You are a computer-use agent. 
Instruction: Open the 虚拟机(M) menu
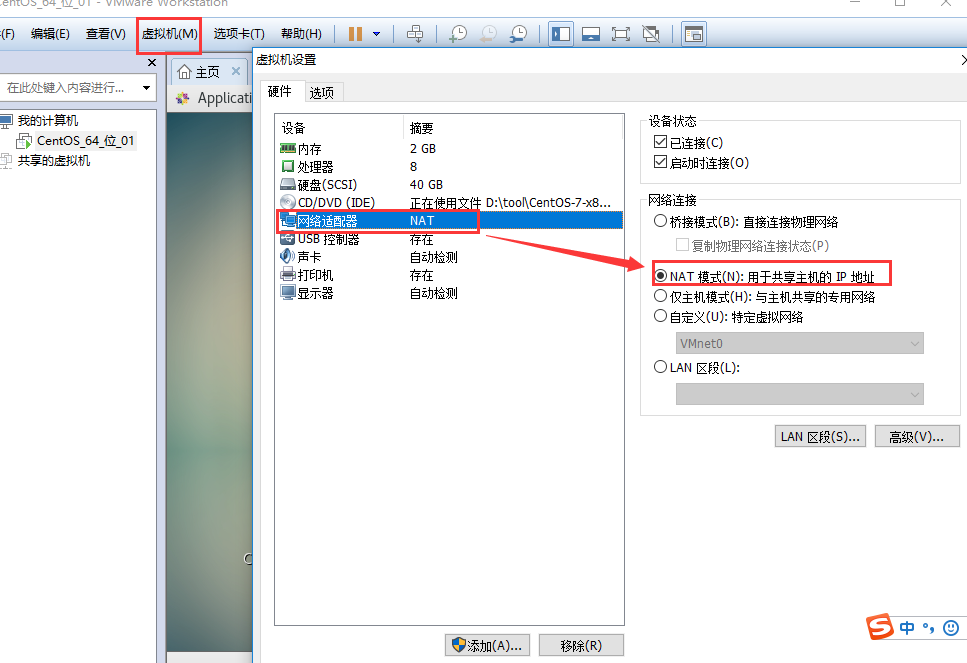point(170,34)
